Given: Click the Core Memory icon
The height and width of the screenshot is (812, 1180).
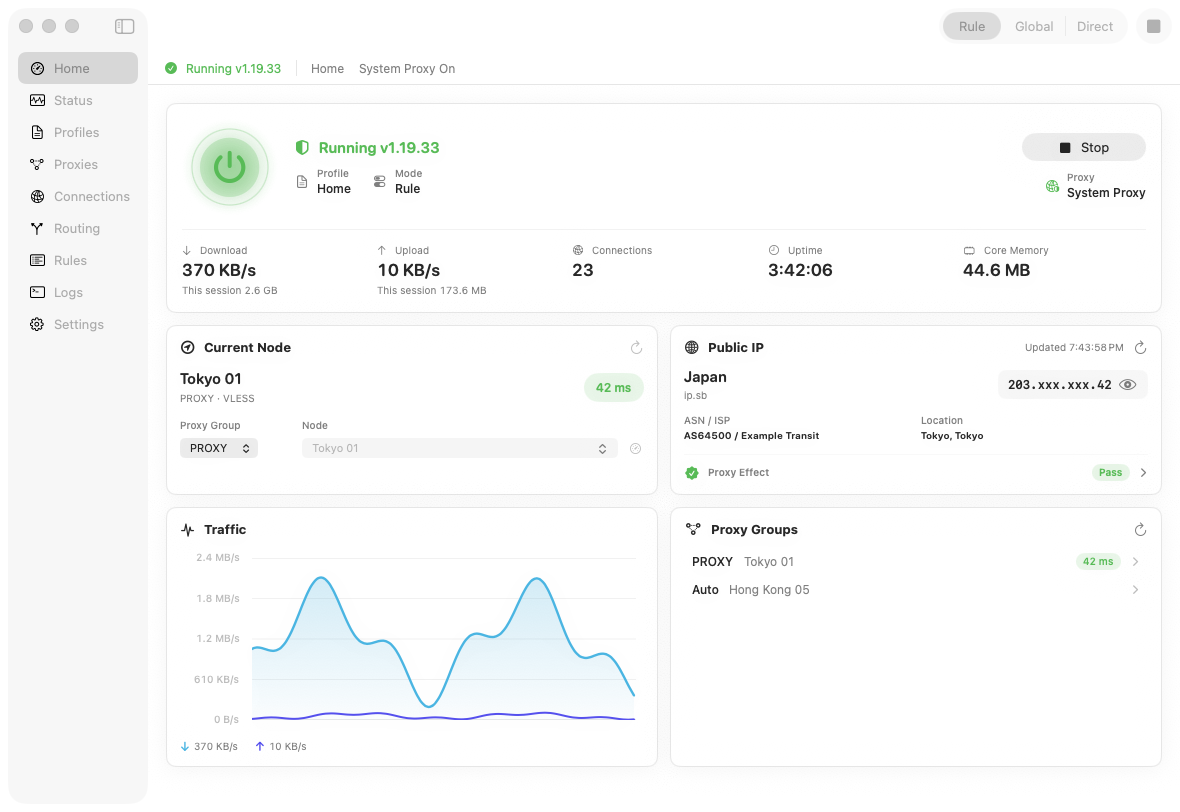Looking at the screenshot, I should tap(969, 251).
